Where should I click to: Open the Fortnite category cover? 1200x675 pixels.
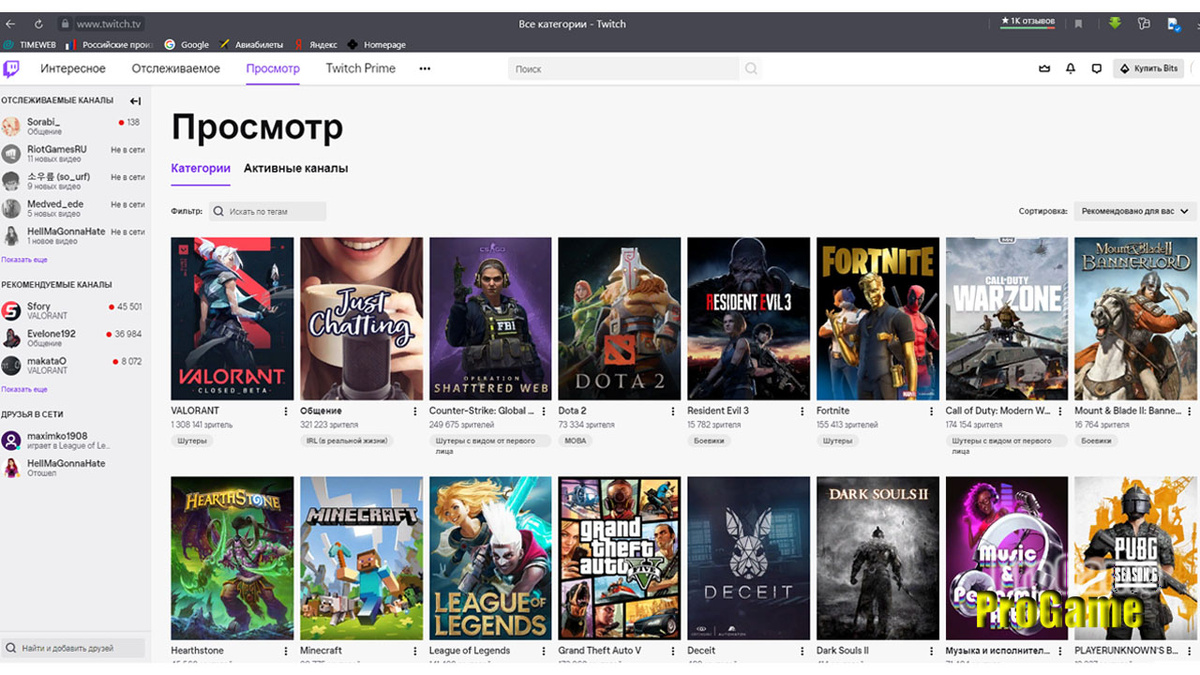[x=878, y=319]
